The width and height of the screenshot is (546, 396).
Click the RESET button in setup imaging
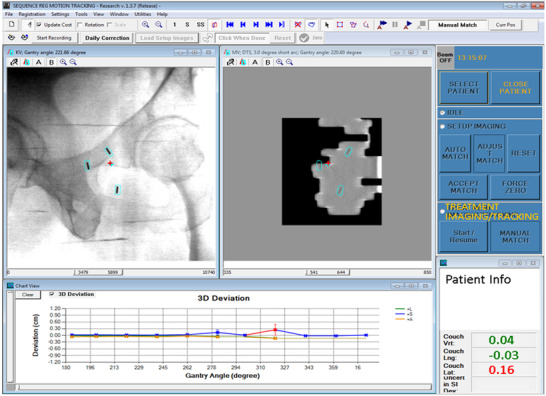point(523,153)
